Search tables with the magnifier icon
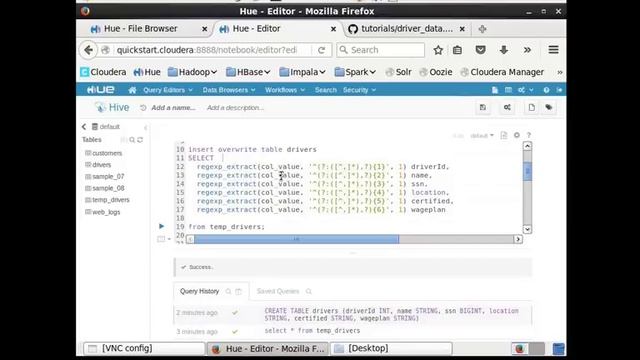This screenshot has width=640, height=360. (132, 140)
